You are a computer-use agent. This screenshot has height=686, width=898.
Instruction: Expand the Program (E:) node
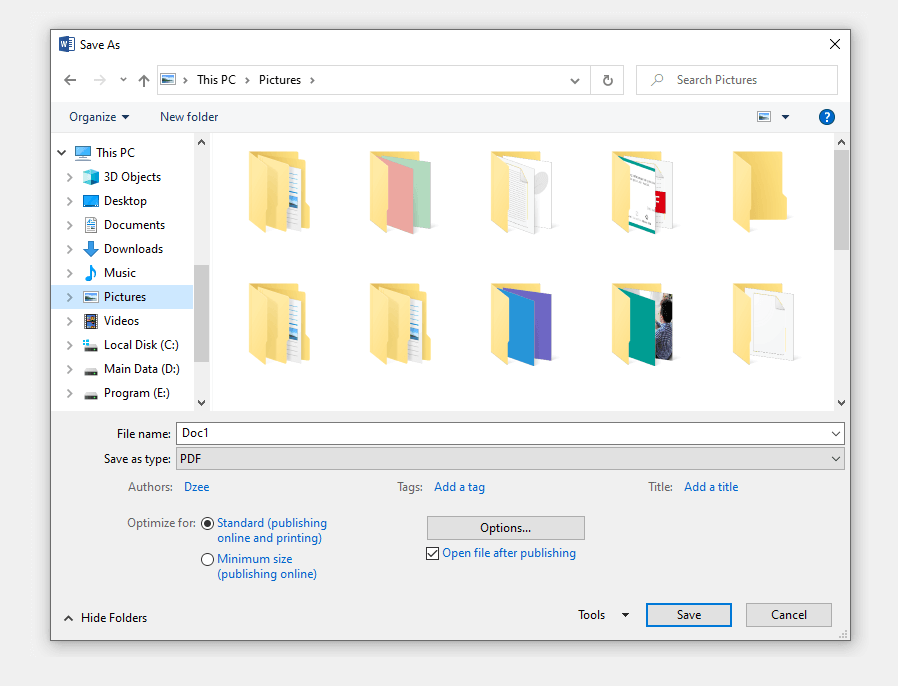[x=69, y=393]
